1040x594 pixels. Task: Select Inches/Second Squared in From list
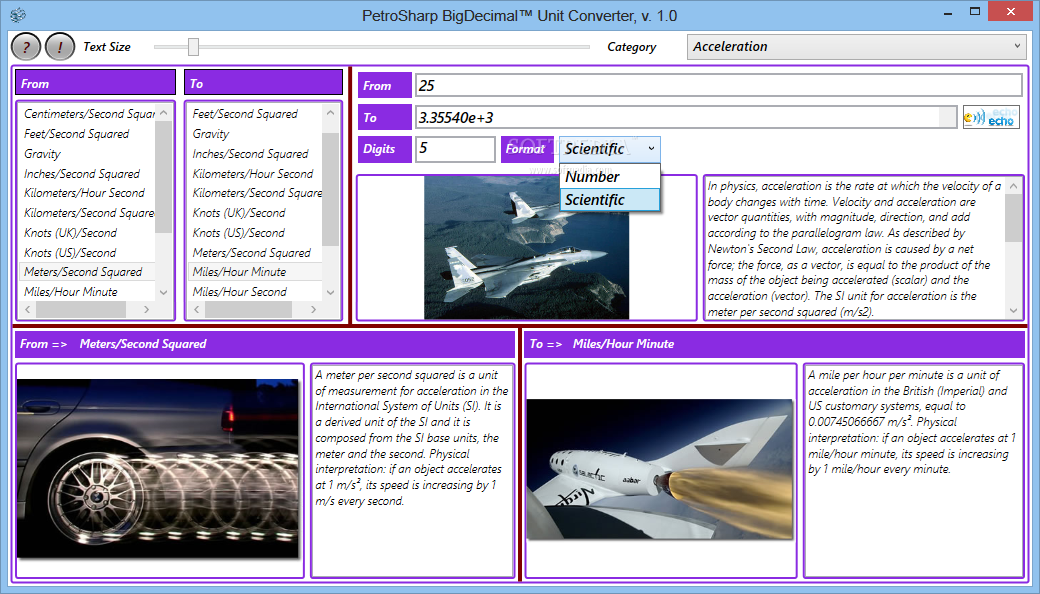coord(87,173)
